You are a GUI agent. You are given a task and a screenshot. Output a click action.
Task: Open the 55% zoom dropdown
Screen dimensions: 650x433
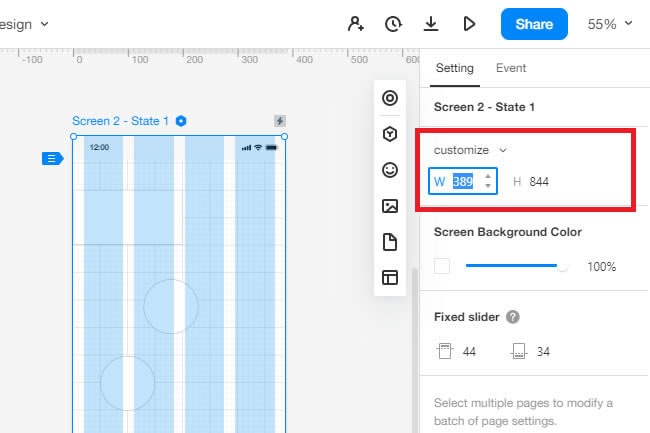pos(610,24)
